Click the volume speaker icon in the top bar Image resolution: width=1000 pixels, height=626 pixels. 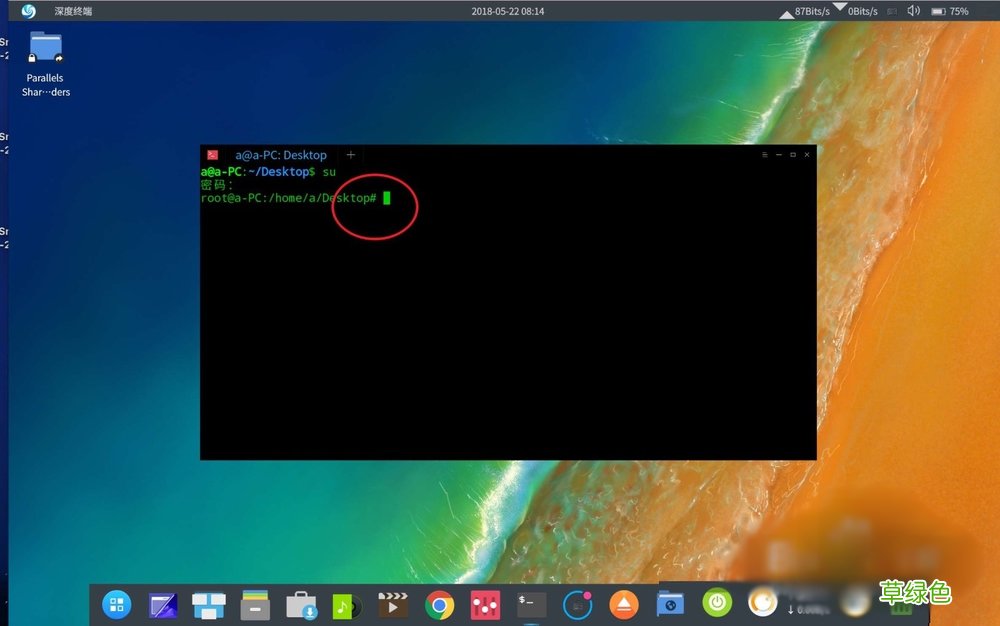[x=913, y=11]
